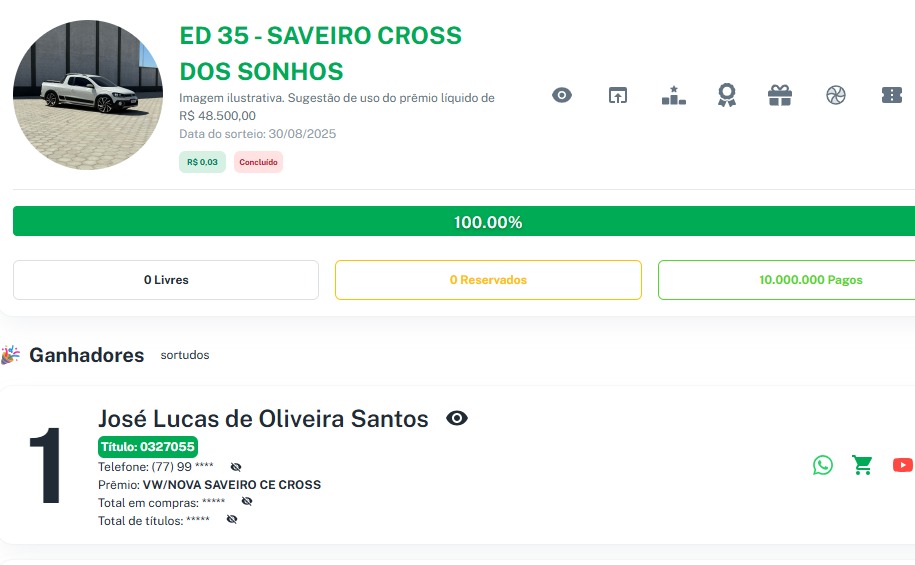Show the hidden Total em compras value
This screenshot has width=915, height=565.
click(x=247, y=501)
